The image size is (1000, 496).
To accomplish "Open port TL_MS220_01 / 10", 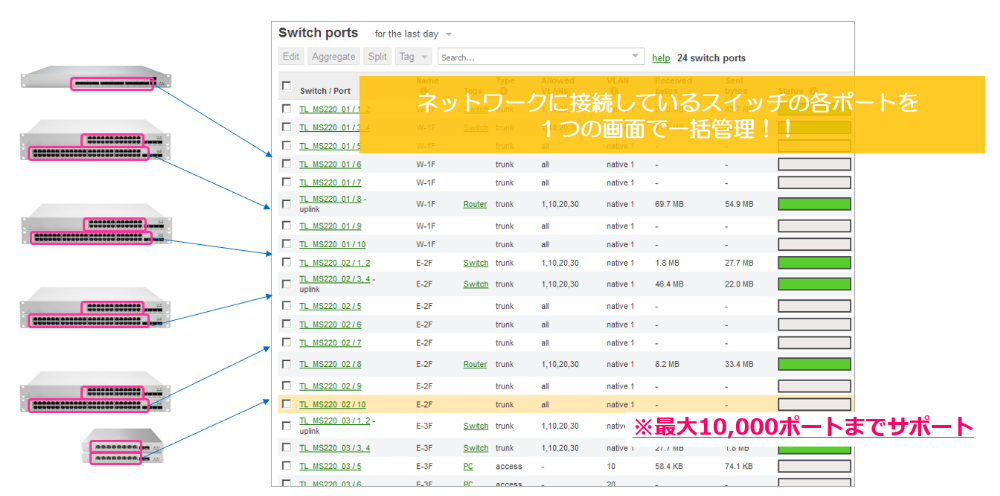I will [x=332, y=244].
